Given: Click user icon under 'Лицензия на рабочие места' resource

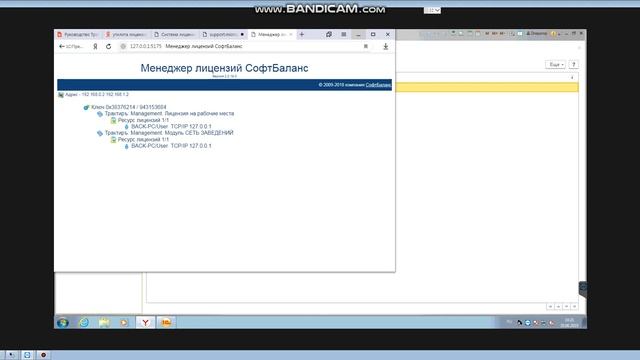Looking at the screenshot, I should 127,127.
